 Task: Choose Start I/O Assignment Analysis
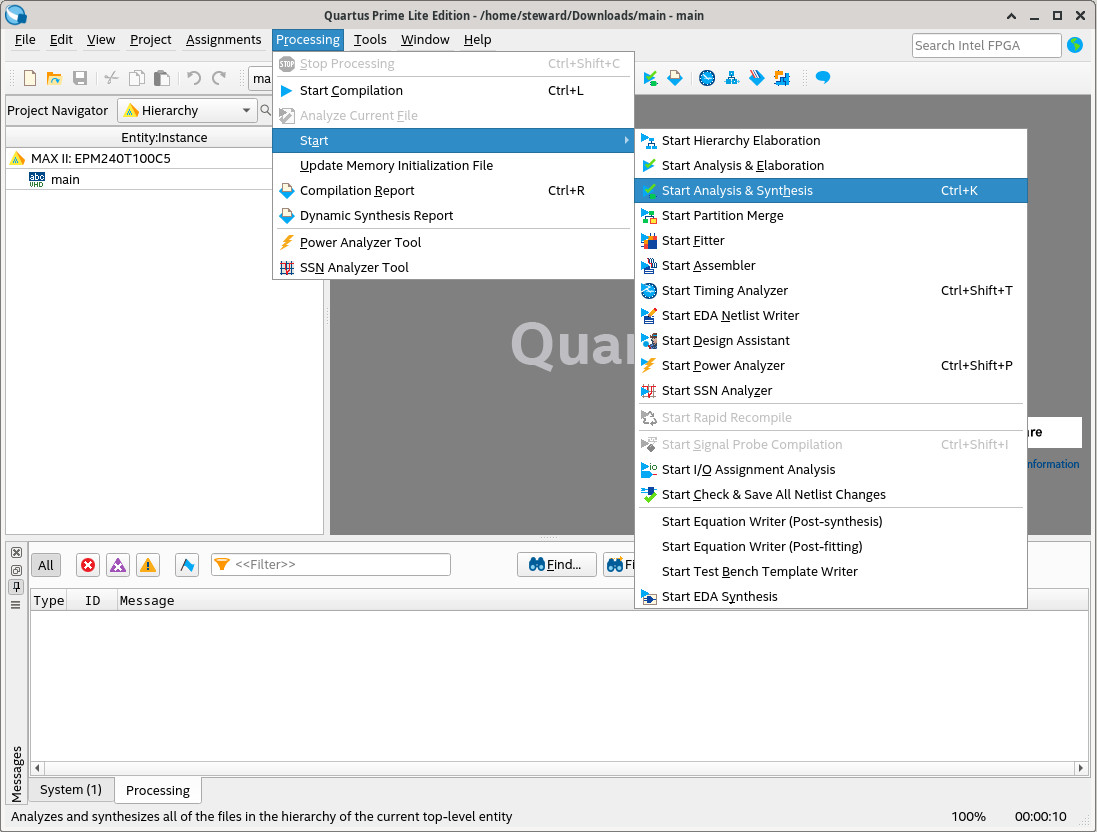830,470
